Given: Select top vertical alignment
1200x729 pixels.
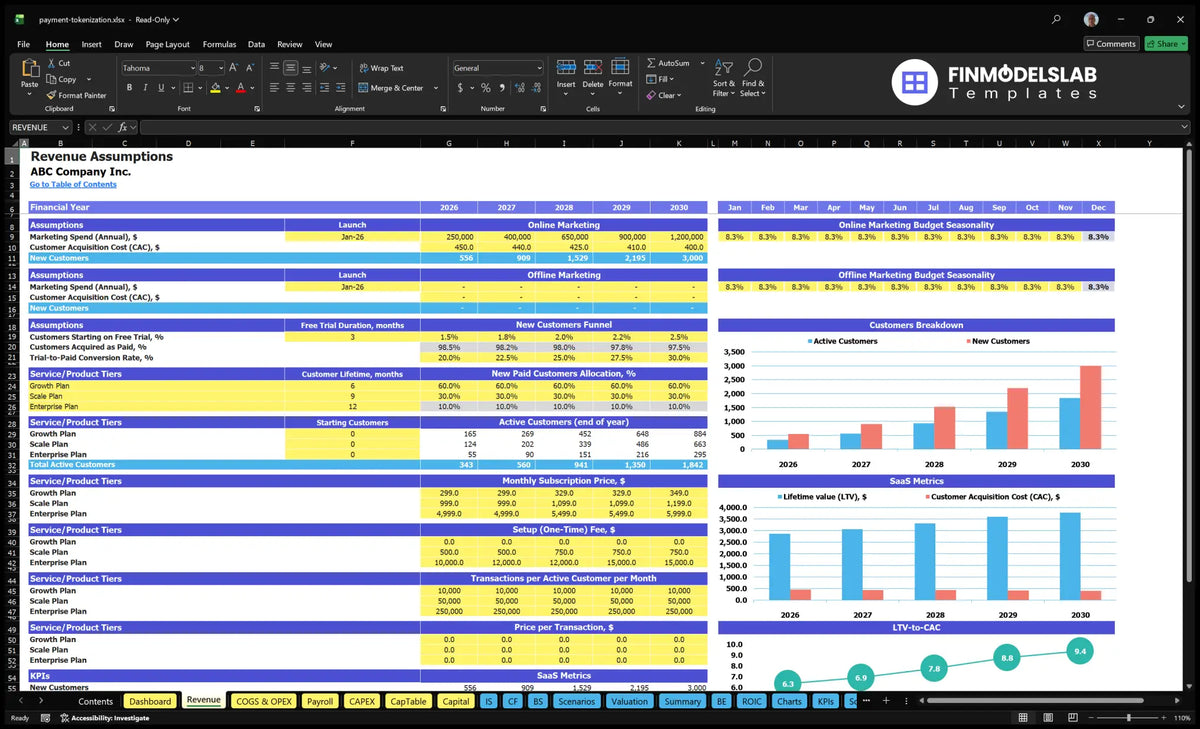Looking at the screenshot, I should pos(274,68).
